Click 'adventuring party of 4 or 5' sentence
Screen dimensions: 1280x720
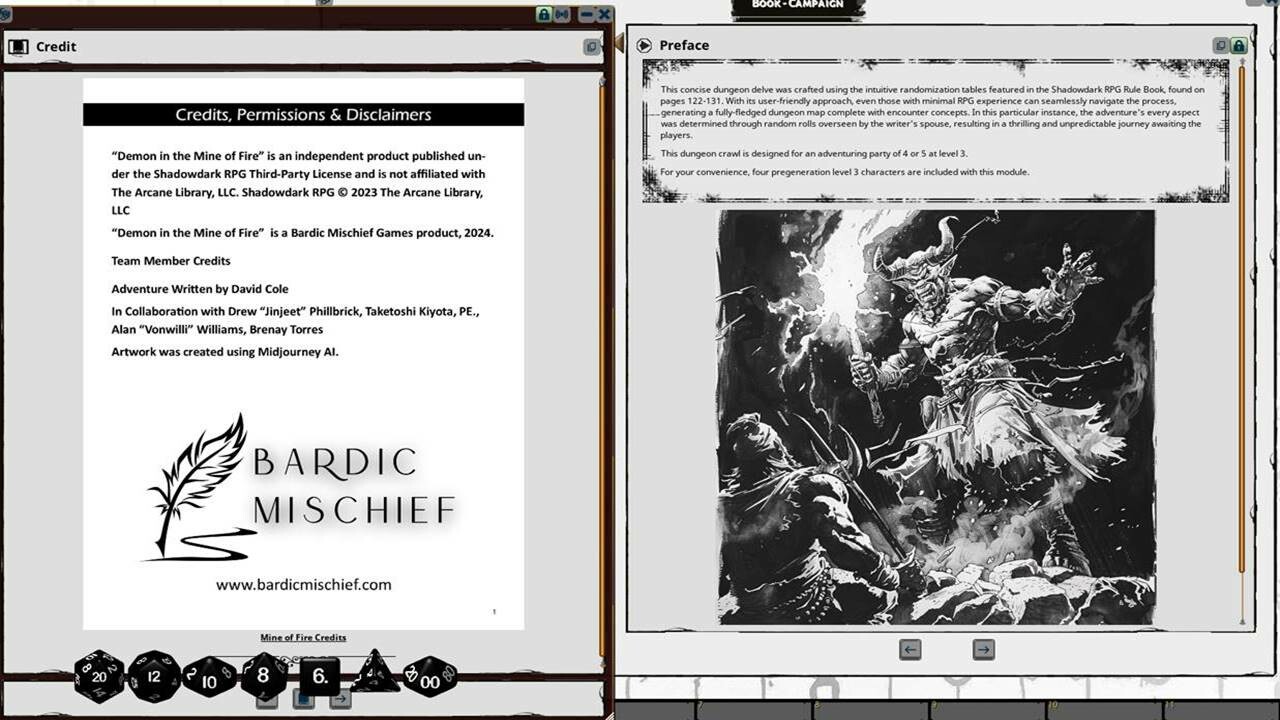pyautogui.click(x=813, y=153)
